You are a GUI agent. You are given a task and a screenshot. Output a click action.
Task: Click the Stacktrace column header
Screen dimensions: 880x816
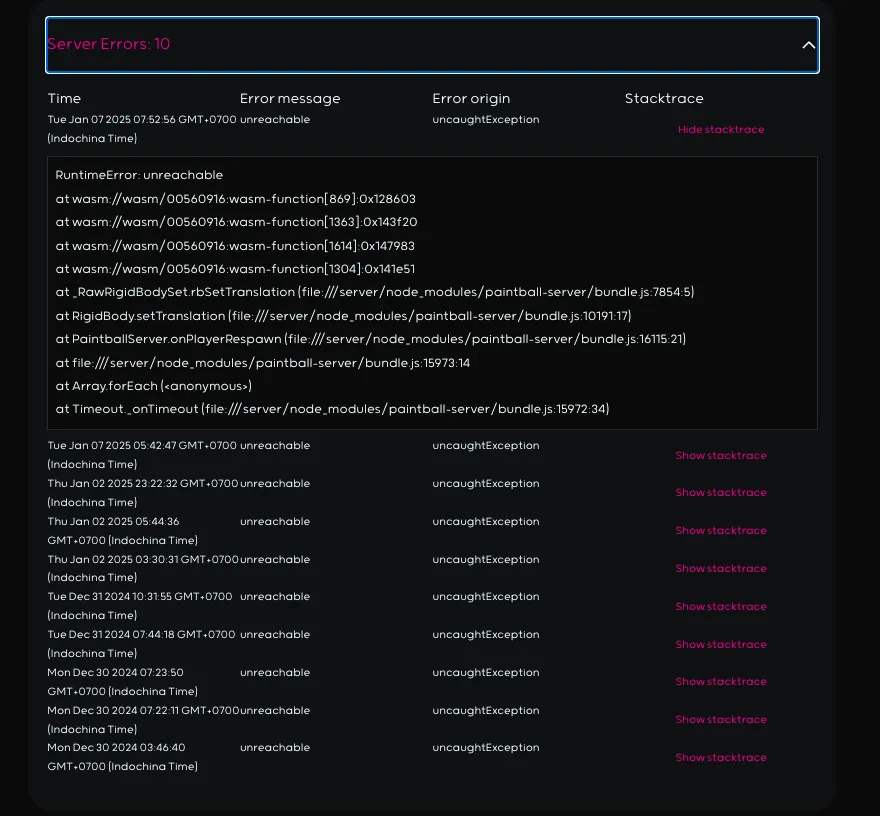point(664,98)
